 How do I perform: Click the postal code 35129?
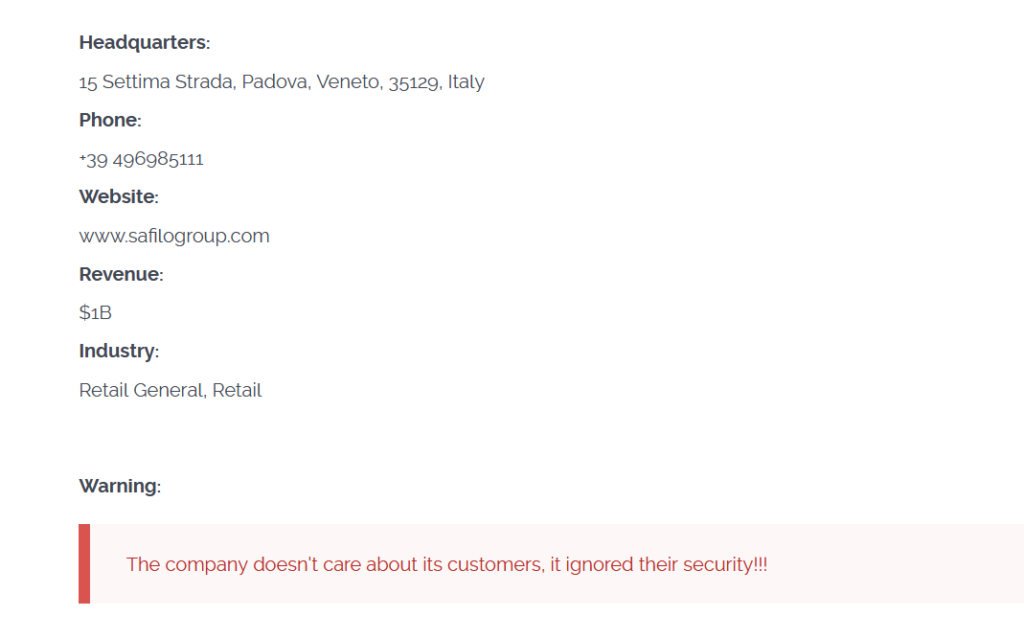pos(414,82)
